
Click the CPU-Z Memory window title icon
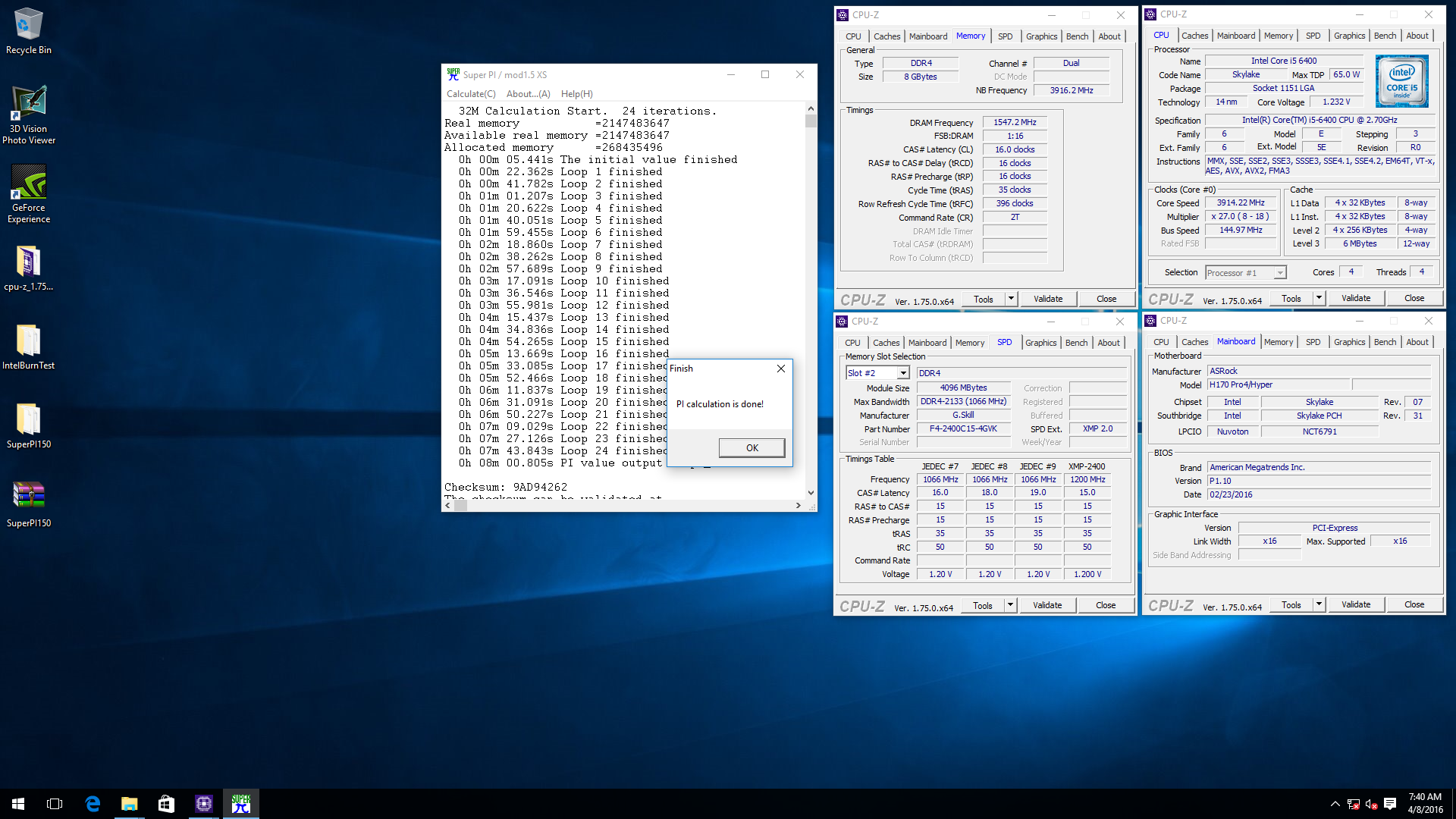pos(843,15)
